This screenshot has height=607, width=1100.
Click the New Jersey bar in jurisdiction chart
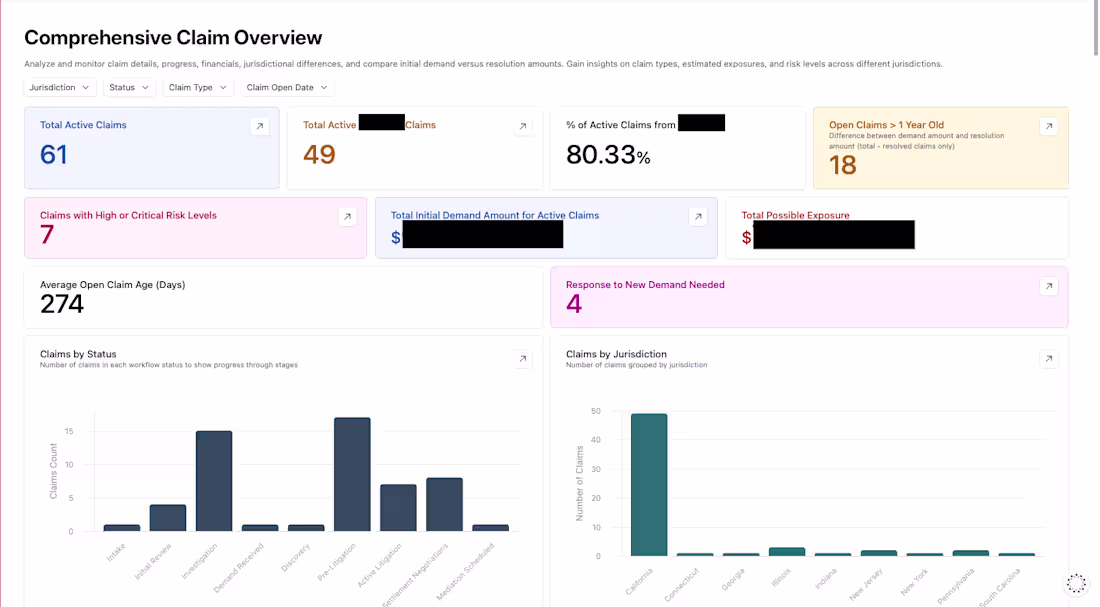879,554
